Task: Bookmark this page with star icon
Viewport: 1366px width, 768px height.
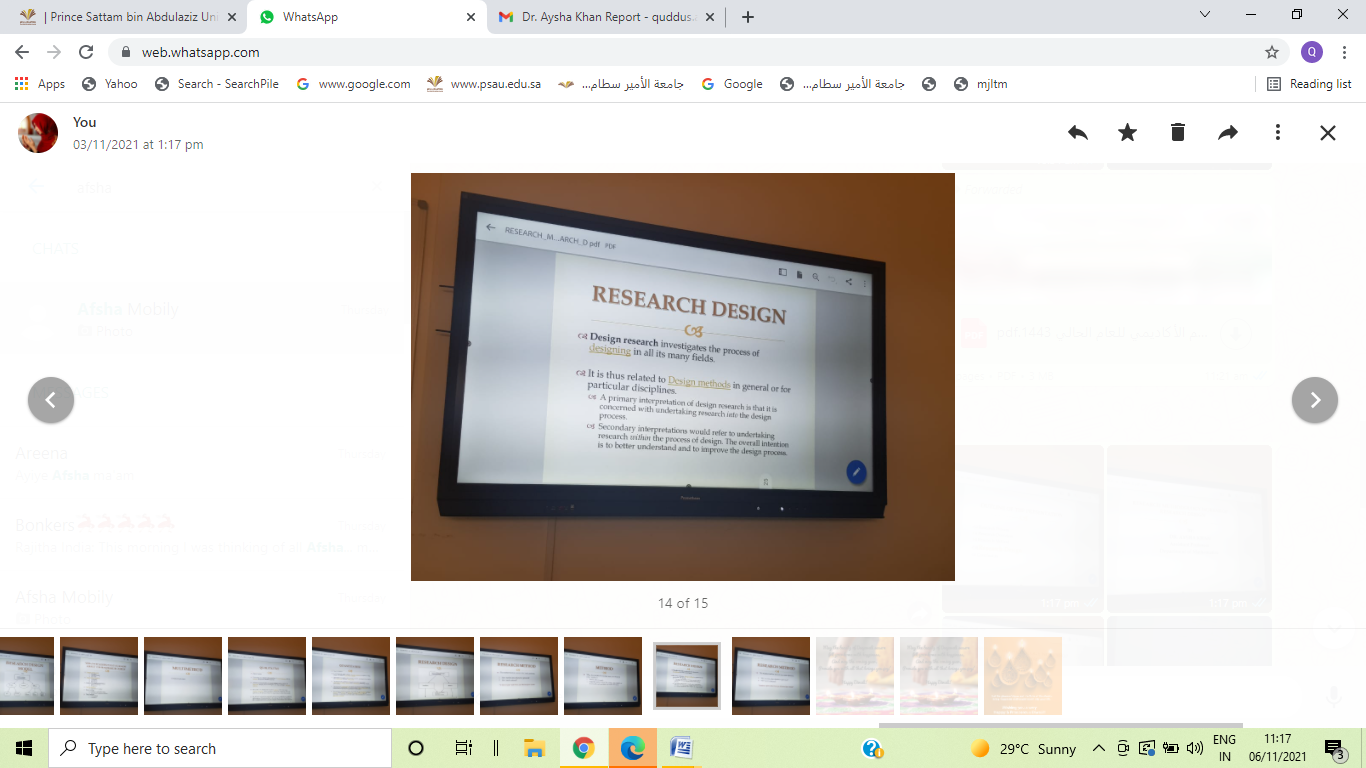Action: 1271,52
